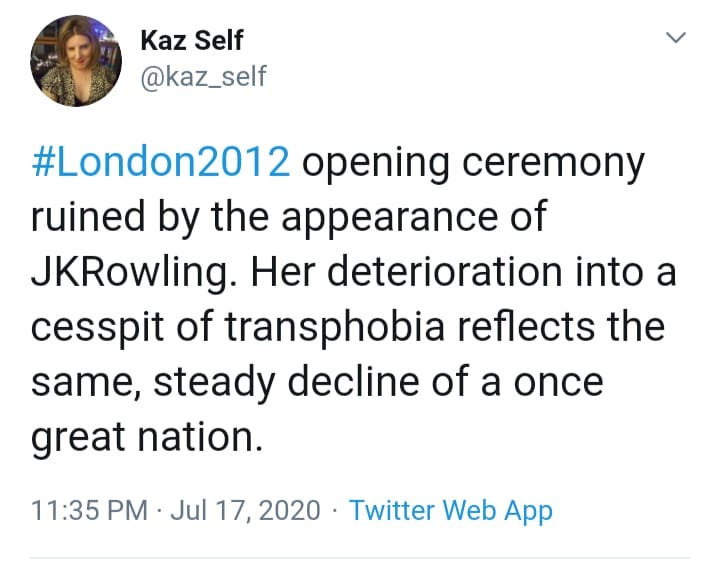This screenshot has height=577, width=717.
Task: Click the phrase great nation
Action: [x=147, y=439]
